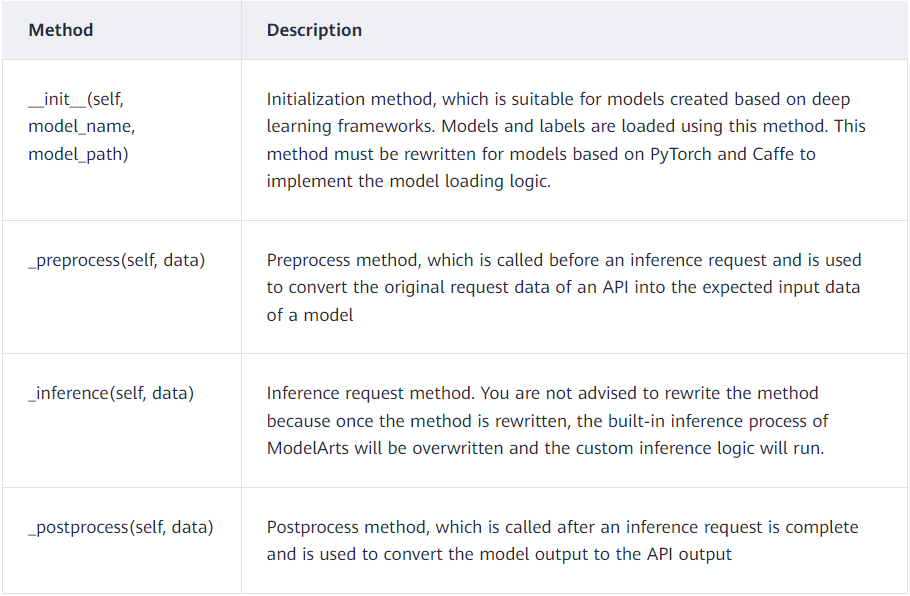Click the Inference request method description
This screenshot has width=910, height=596.
[x=547, y=420]
